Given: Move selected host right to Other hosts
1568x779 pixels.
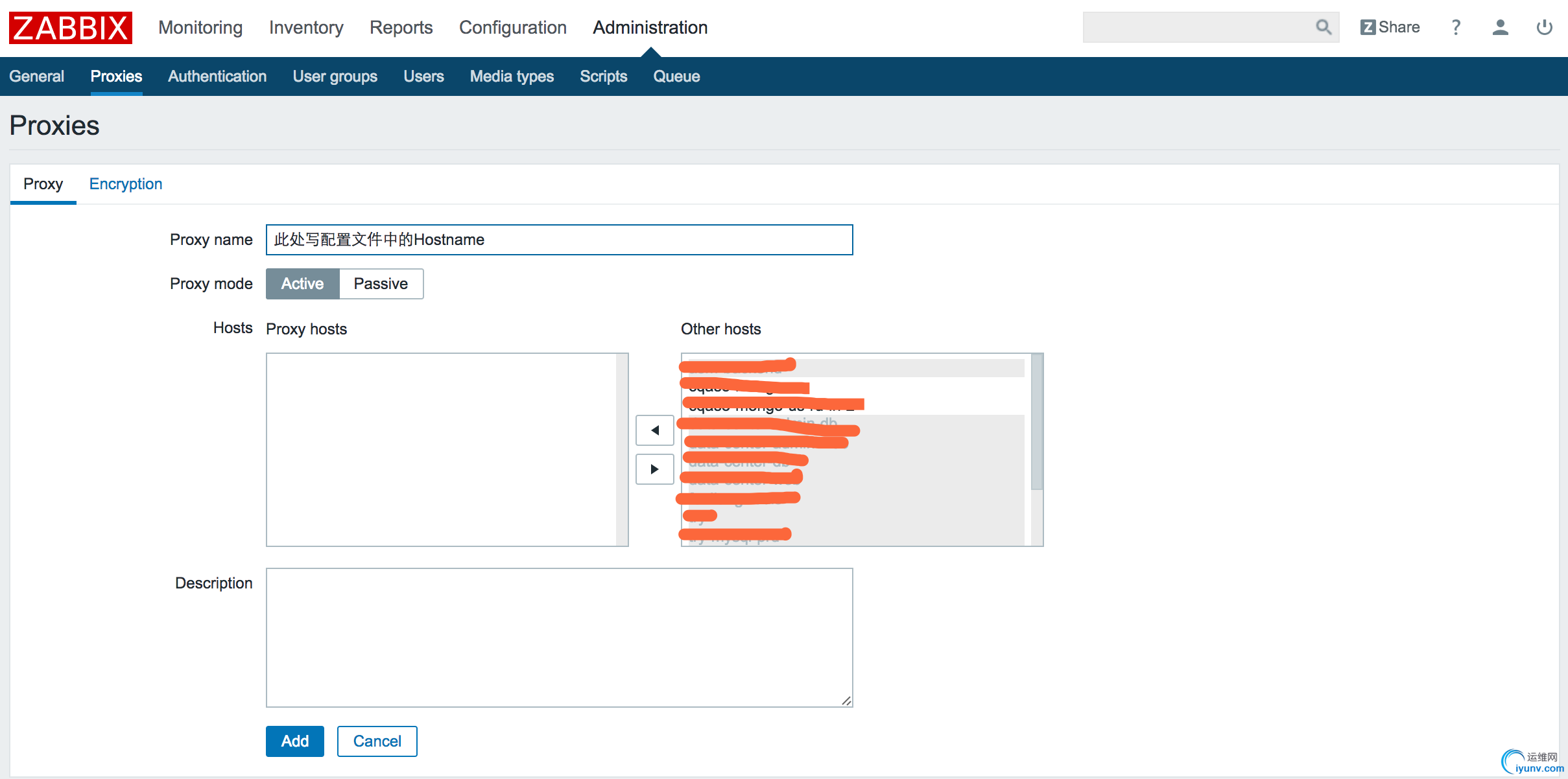Looking at the screenshot, I should pyautogui.click(x=654, y=469).
